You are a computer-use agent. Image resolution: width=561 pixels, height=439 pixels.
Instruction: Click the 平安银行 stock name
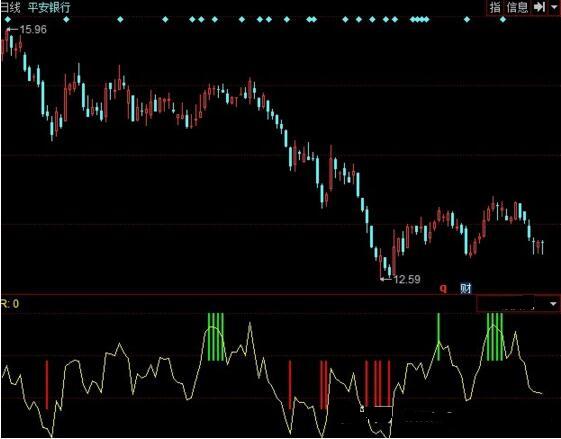49,7
